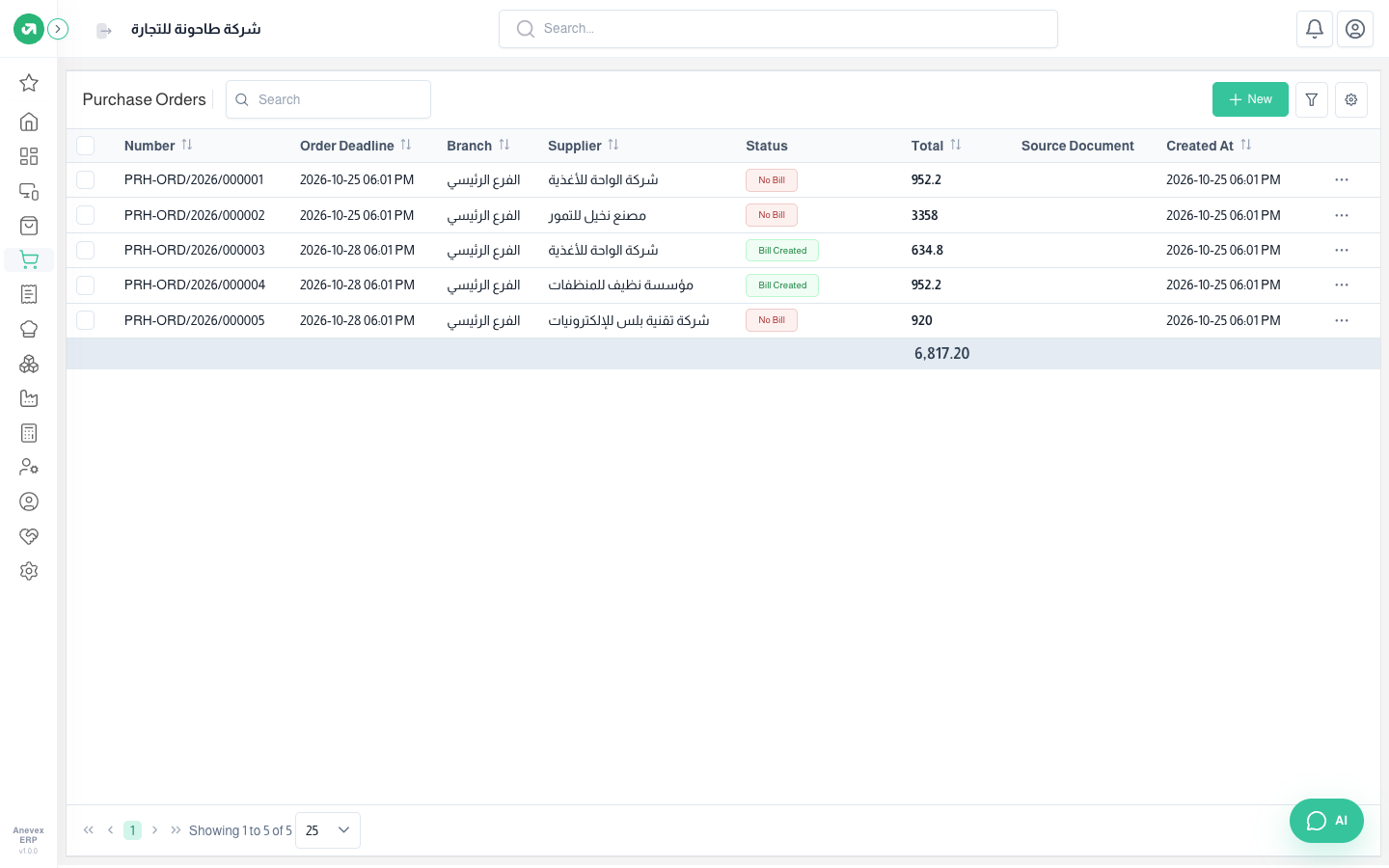Image resolution: width=1389 pixels, height=868 pixels.
Task: Open the filter funnel icon
Action: click(x=1312, y=99)
